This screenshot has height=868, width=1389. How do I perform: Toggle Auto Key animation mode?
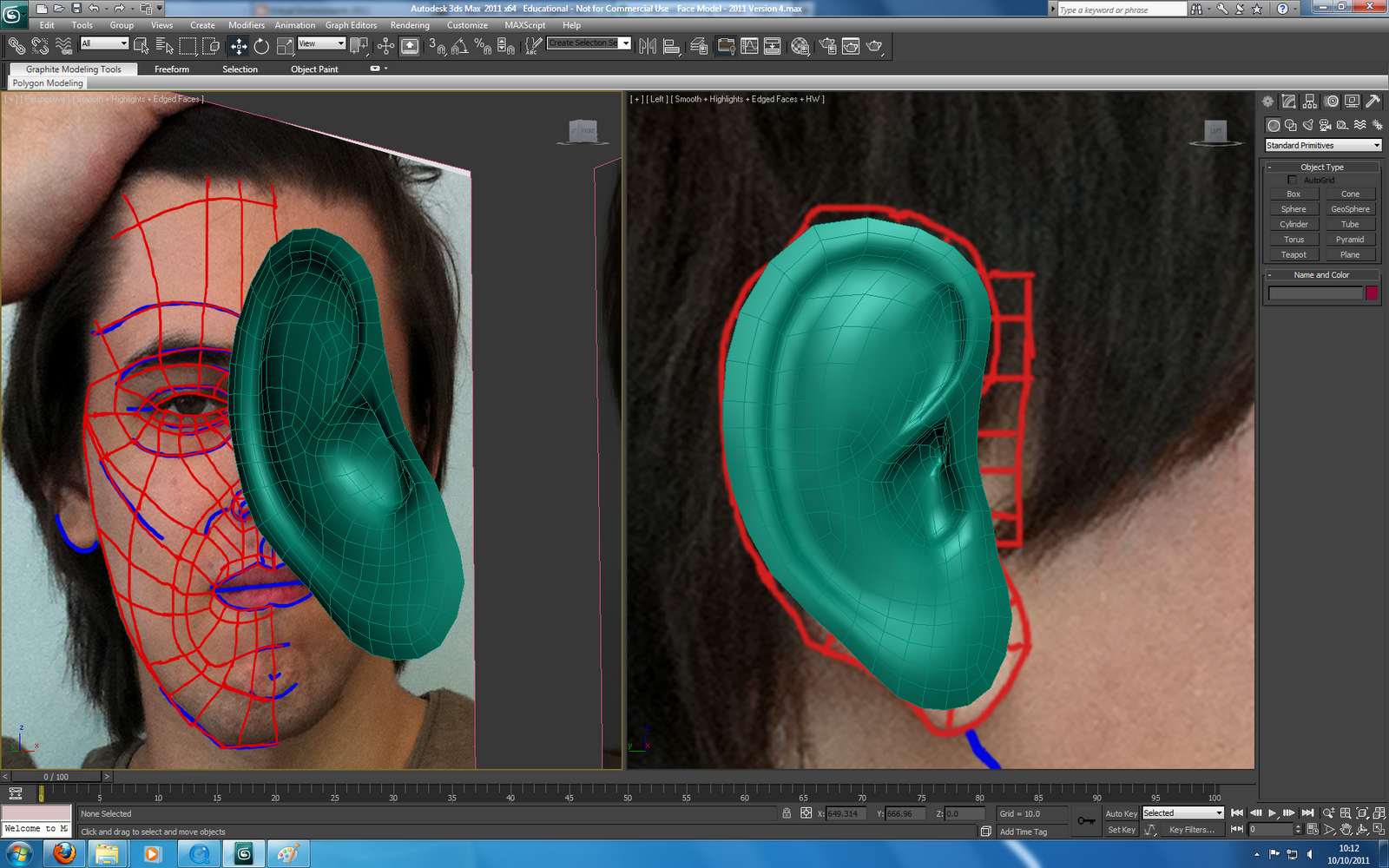1121,813
